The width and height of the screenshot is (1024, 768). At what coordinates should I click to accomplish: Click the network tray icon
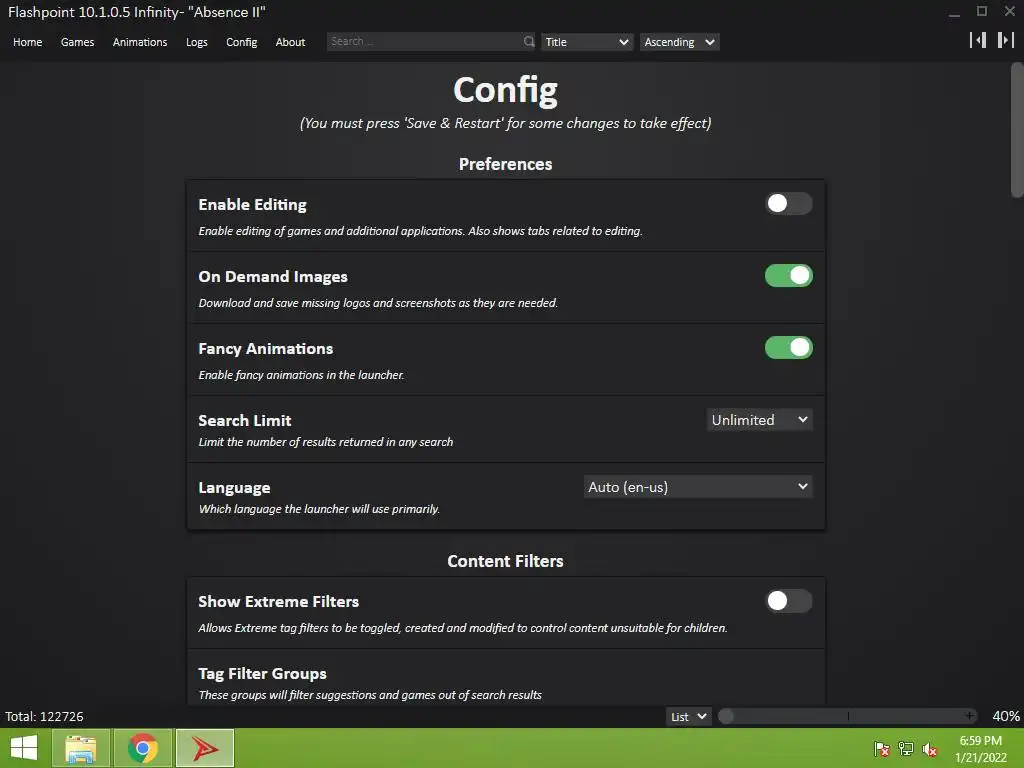906,749
